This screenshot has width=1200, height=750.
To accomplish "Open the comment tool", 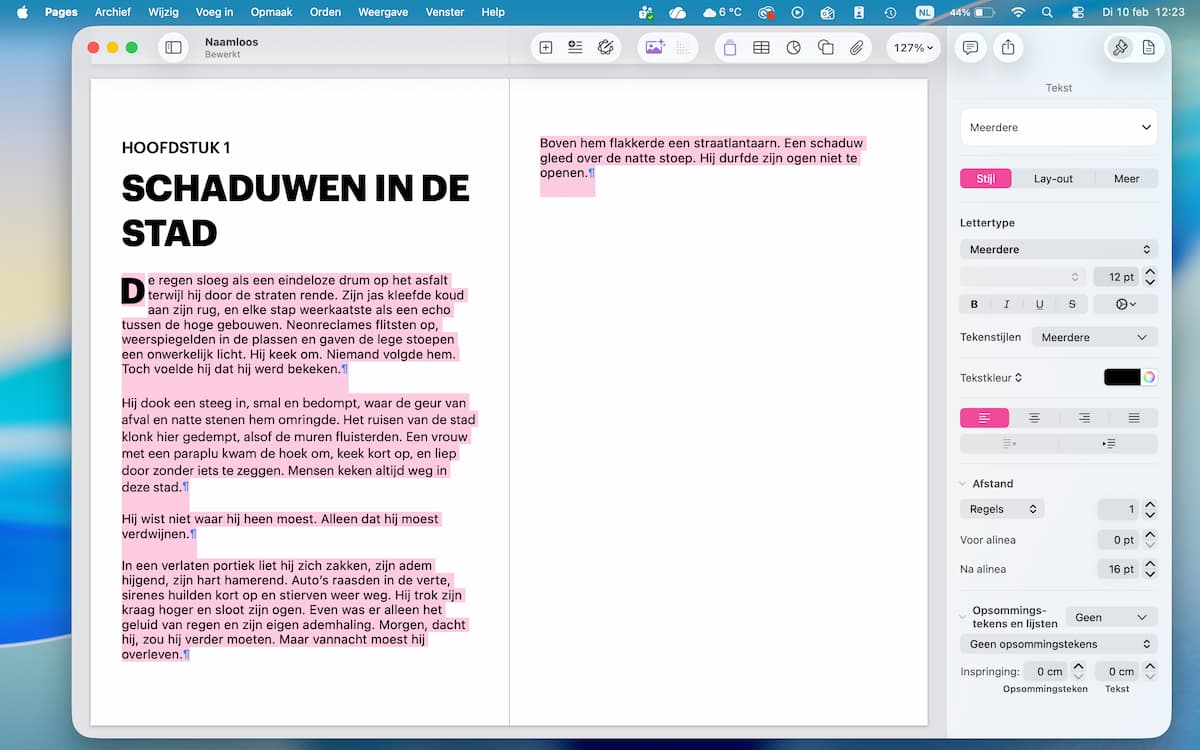I will tap(969, 47).
